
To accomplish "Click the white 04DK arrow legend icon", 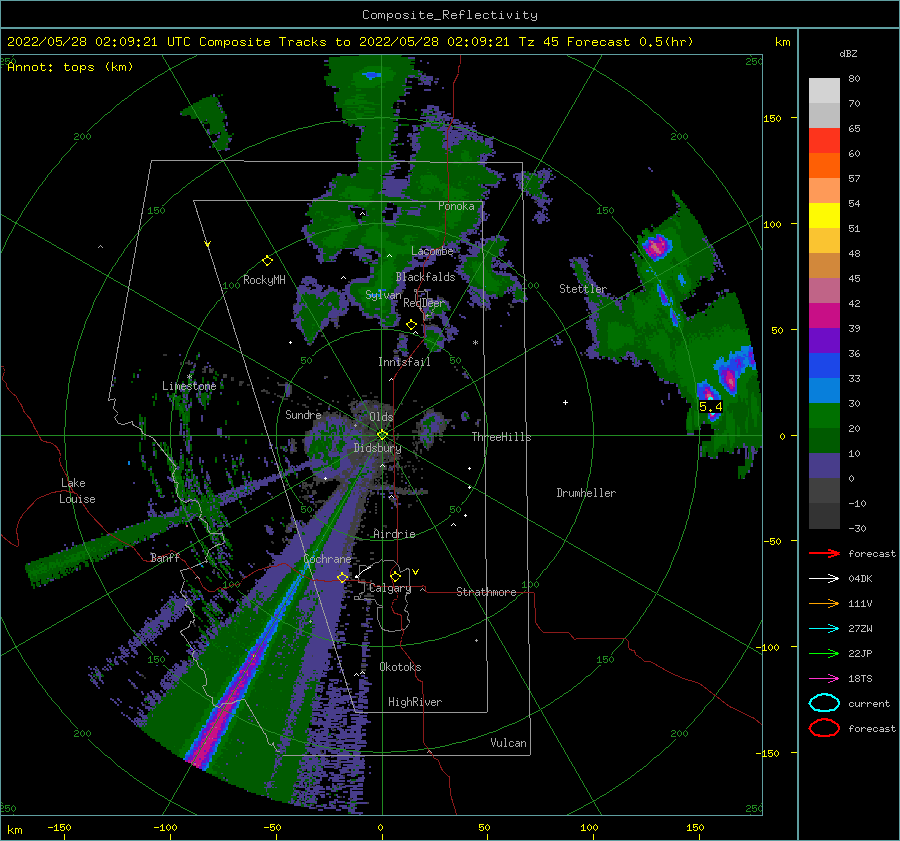I will pos(824,578).
